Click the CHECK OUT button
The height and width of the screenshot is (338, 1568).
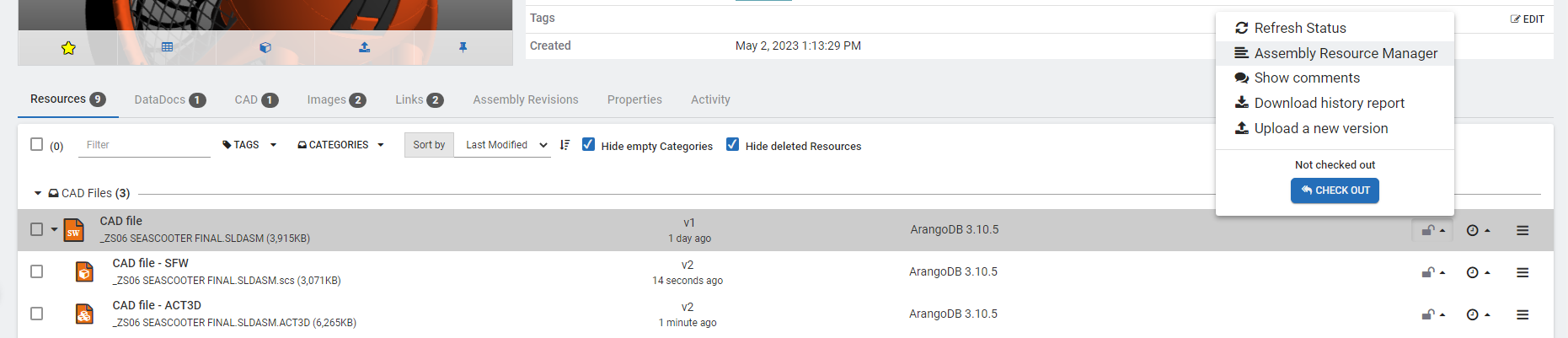(x=1335, y=190)
